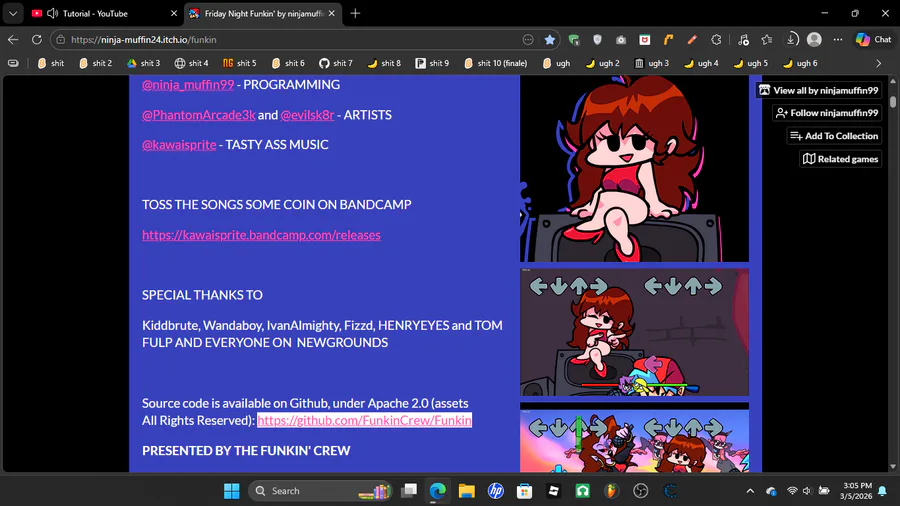This screenshot has width=900, height=506.
Task: Open the Downloads icon in toolbar
Action: point(791,40)
